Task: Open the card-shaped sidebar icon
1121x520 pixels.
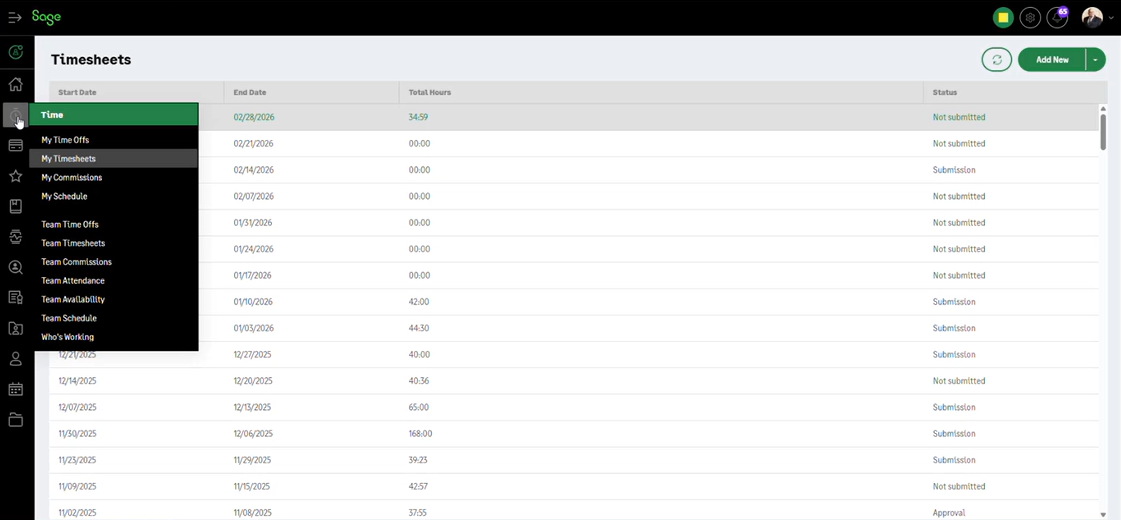Action: click(x=16, y=145)
